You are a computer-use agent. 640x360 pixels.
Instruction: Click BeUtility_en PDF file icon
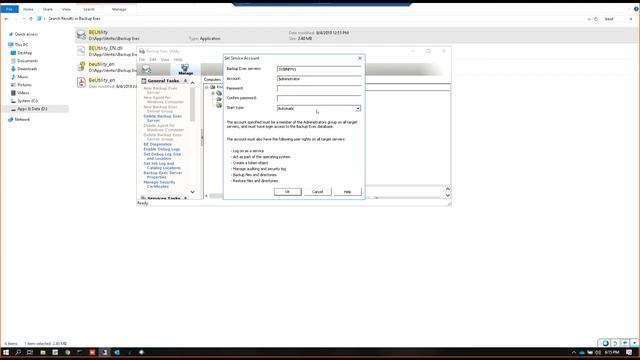[81, 83]
